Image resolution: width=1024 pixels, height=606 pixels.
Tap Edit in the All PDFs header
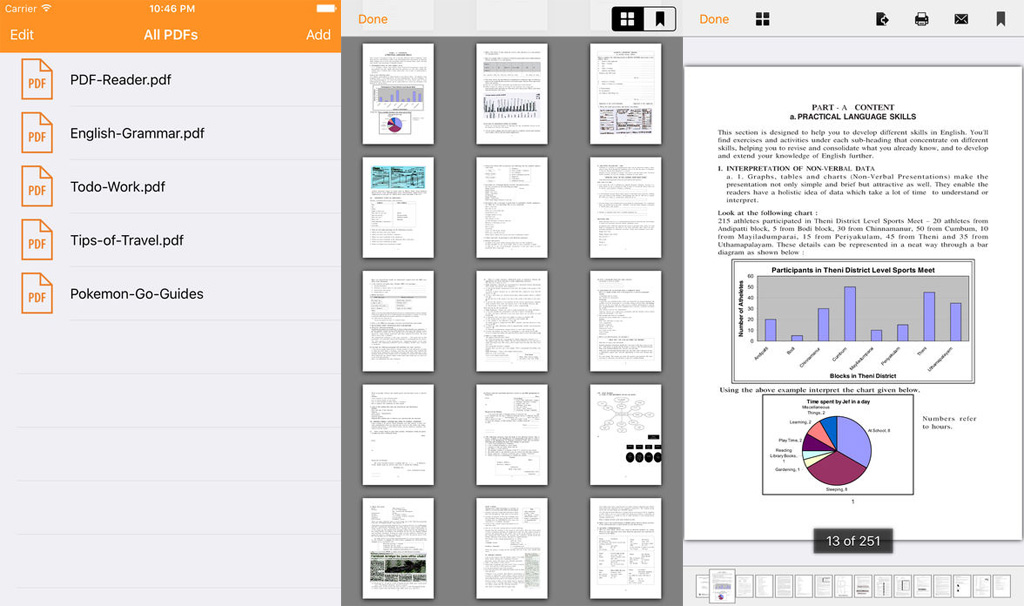tap(22, 35)
